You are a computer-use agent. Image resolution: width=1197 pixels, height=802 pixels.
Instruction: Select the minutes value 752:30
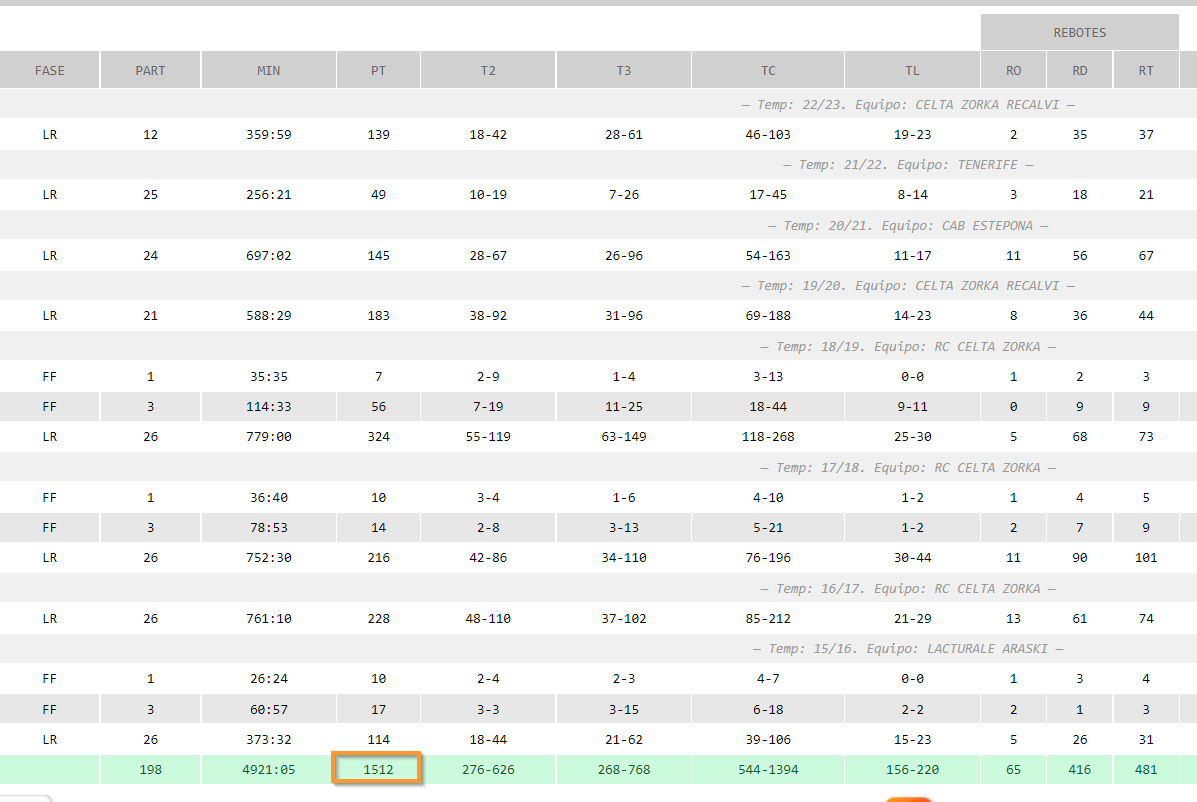tap(269, 558)
